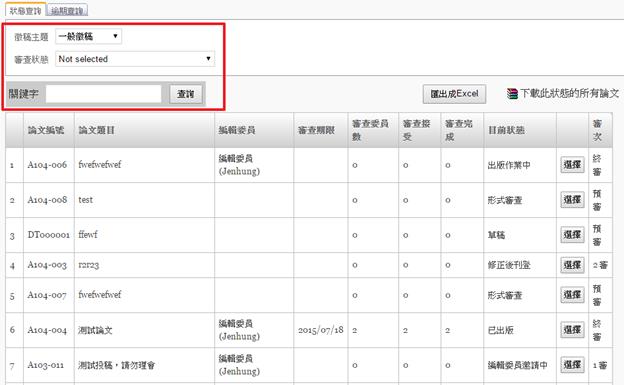Click 編輯委員 (Jenhung) in row A104-006
624x385 pixels.
click(x=239, y=165)
